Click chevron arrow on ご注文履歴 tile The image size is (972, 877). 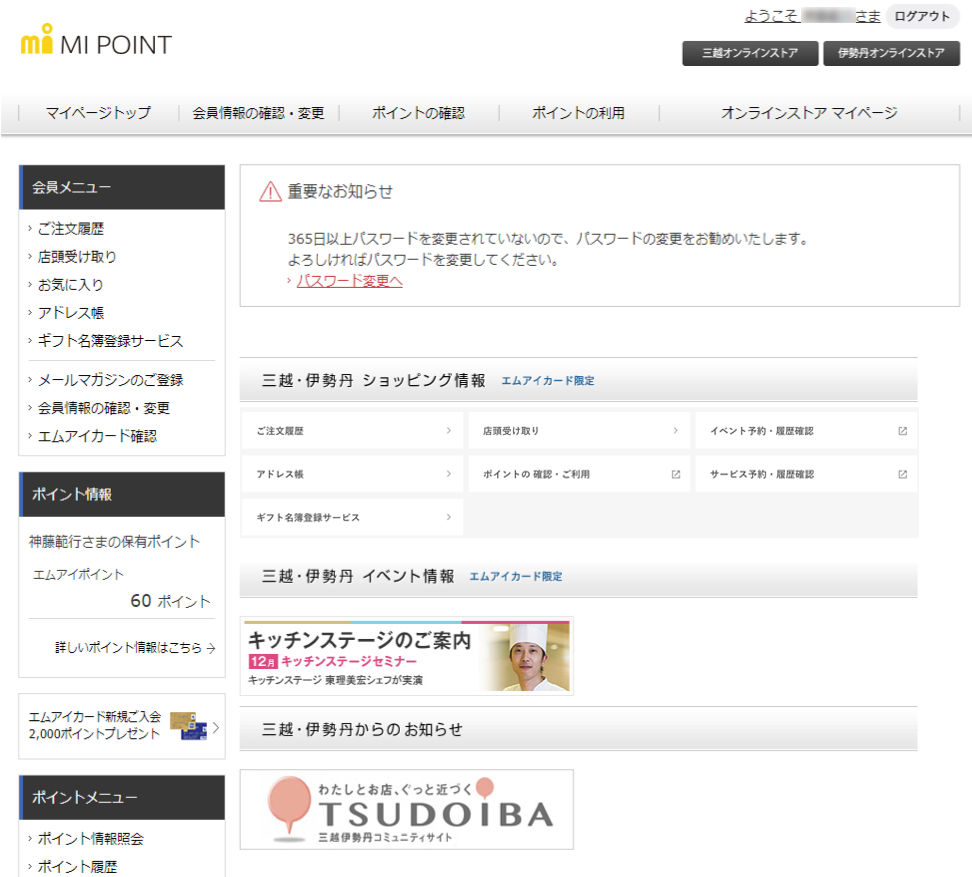click(449, 431)
